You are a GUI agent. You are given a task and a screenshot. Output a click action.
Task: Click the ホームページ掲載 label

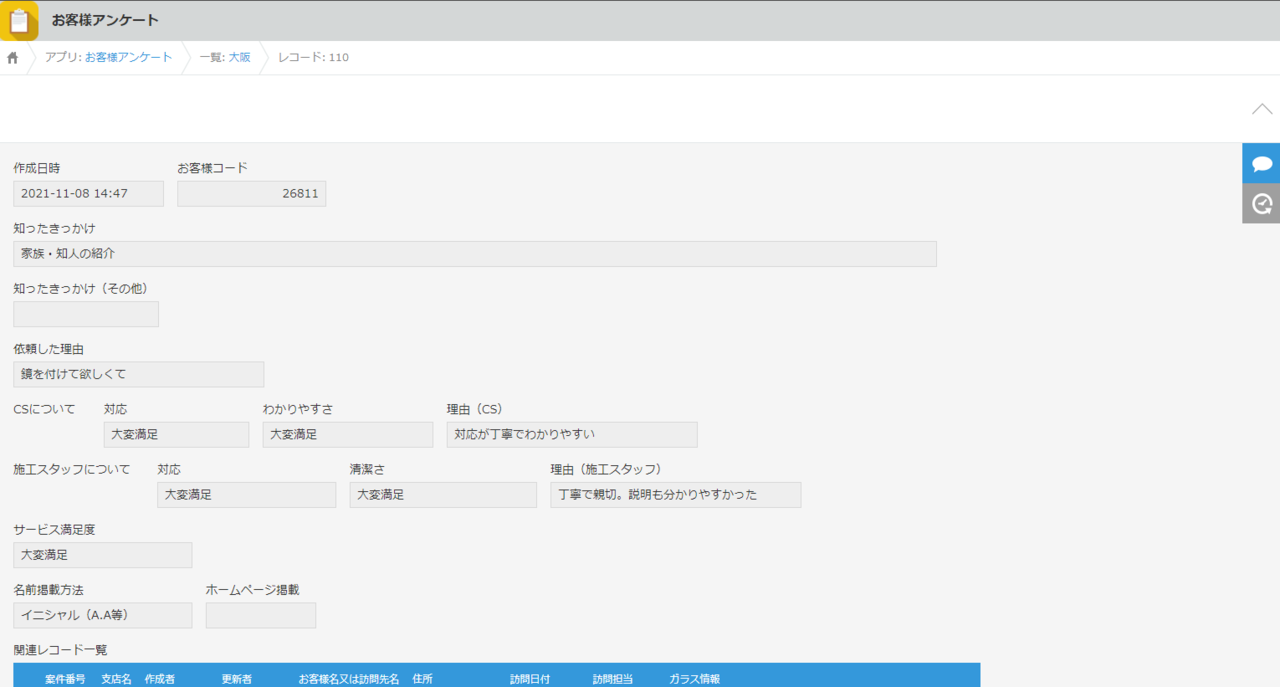pos(252,590)
